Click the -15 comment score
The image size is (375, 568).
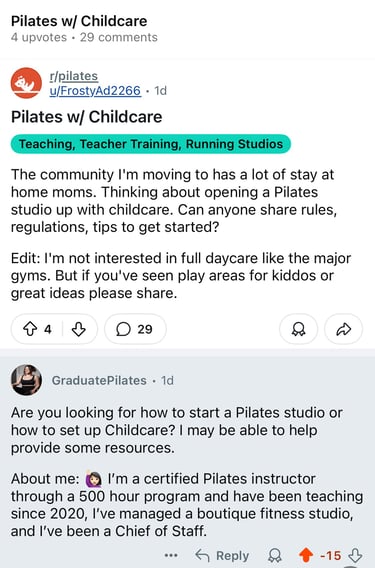coord(330,555)
